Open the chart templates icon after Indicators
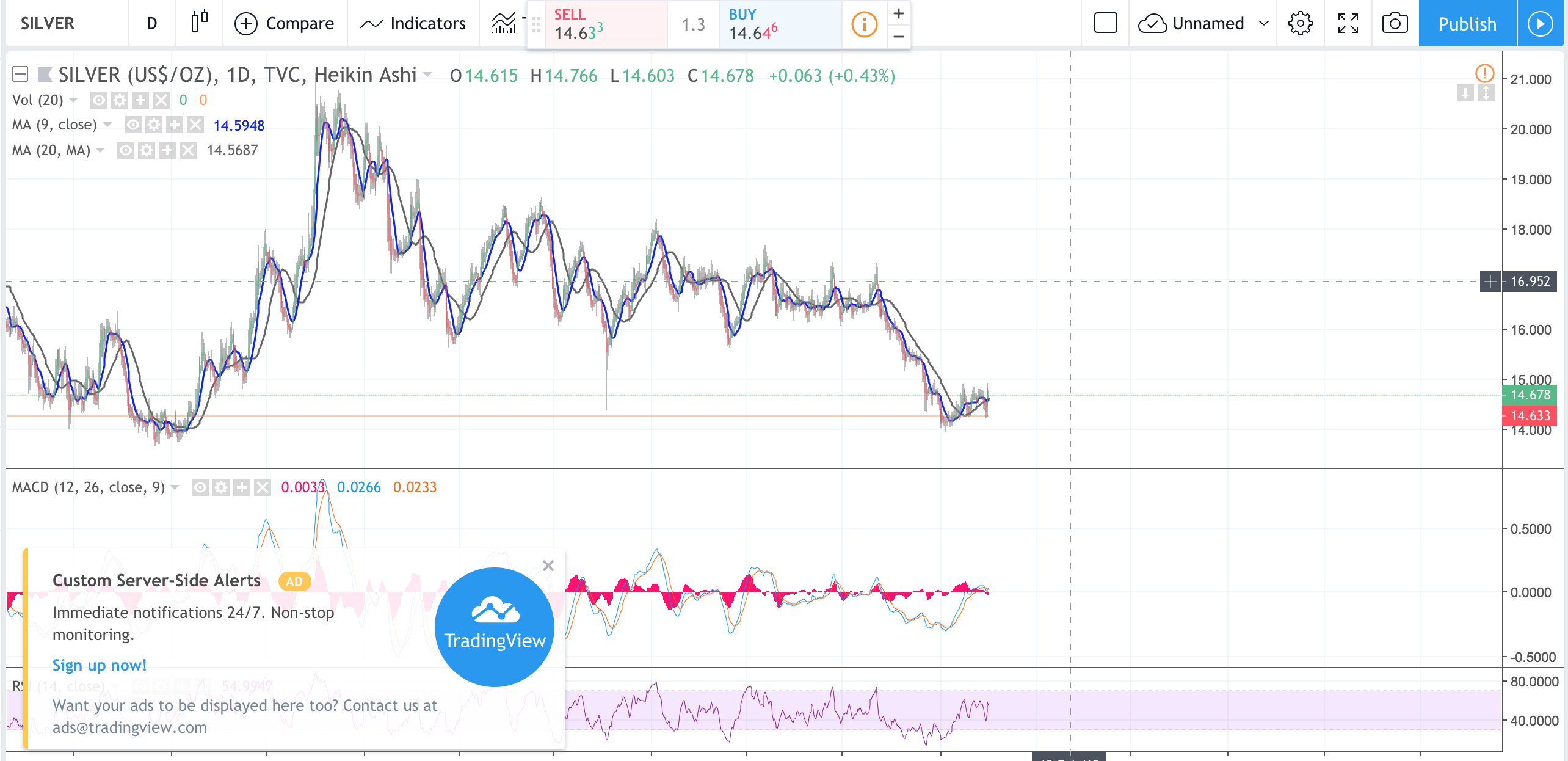1568x761 pixels. (504, 24)
